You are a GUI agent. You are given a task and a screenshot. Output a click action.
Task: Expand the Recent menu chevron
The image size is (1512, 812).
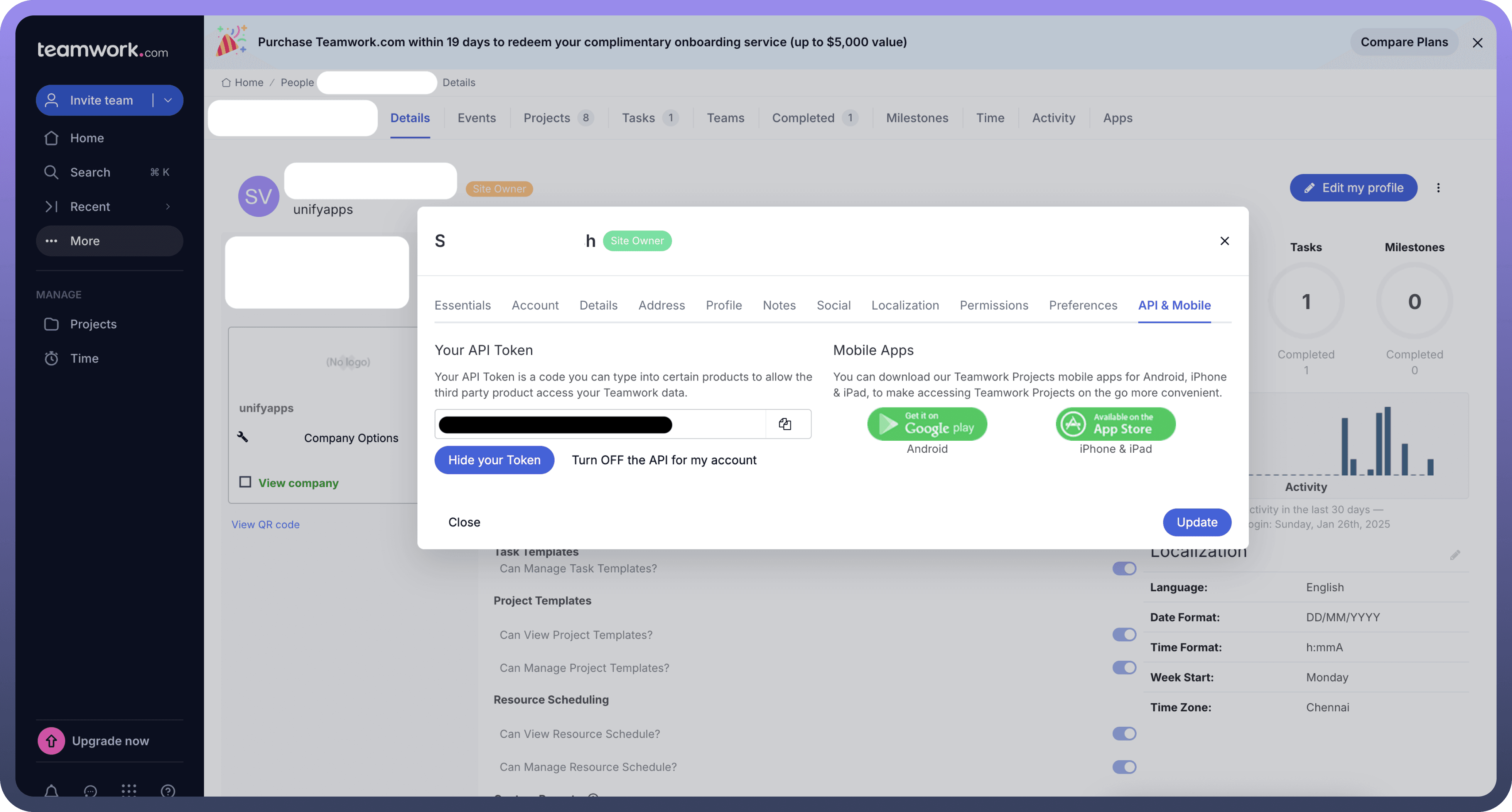(168, 207)
